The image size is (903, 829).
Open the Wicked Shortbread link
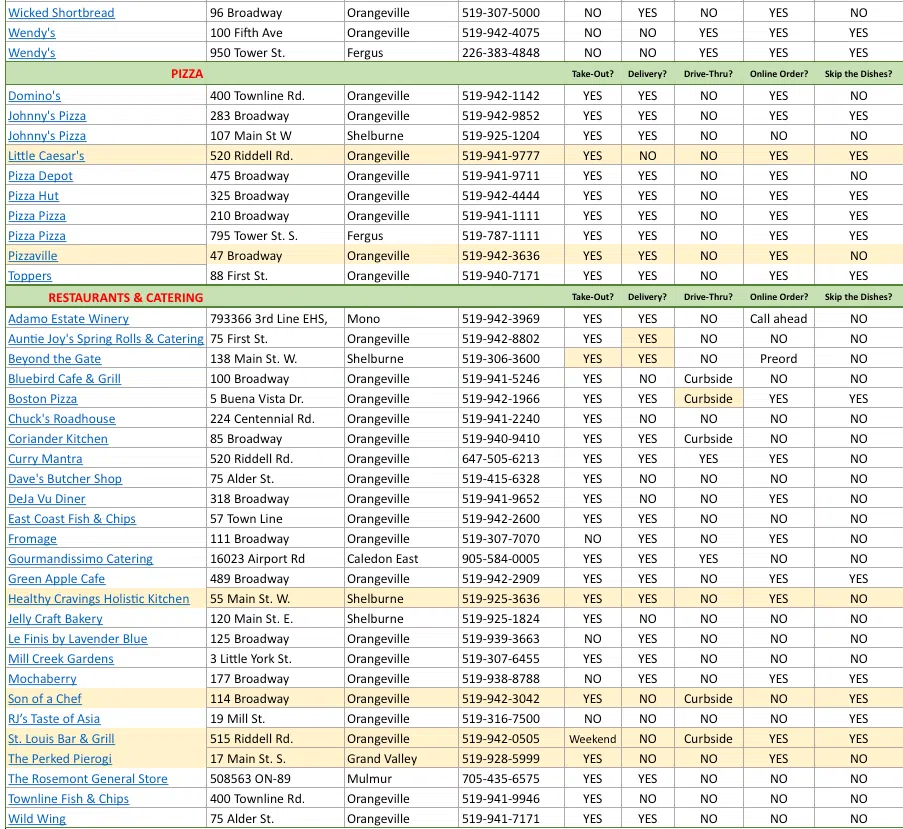point(61,13)
